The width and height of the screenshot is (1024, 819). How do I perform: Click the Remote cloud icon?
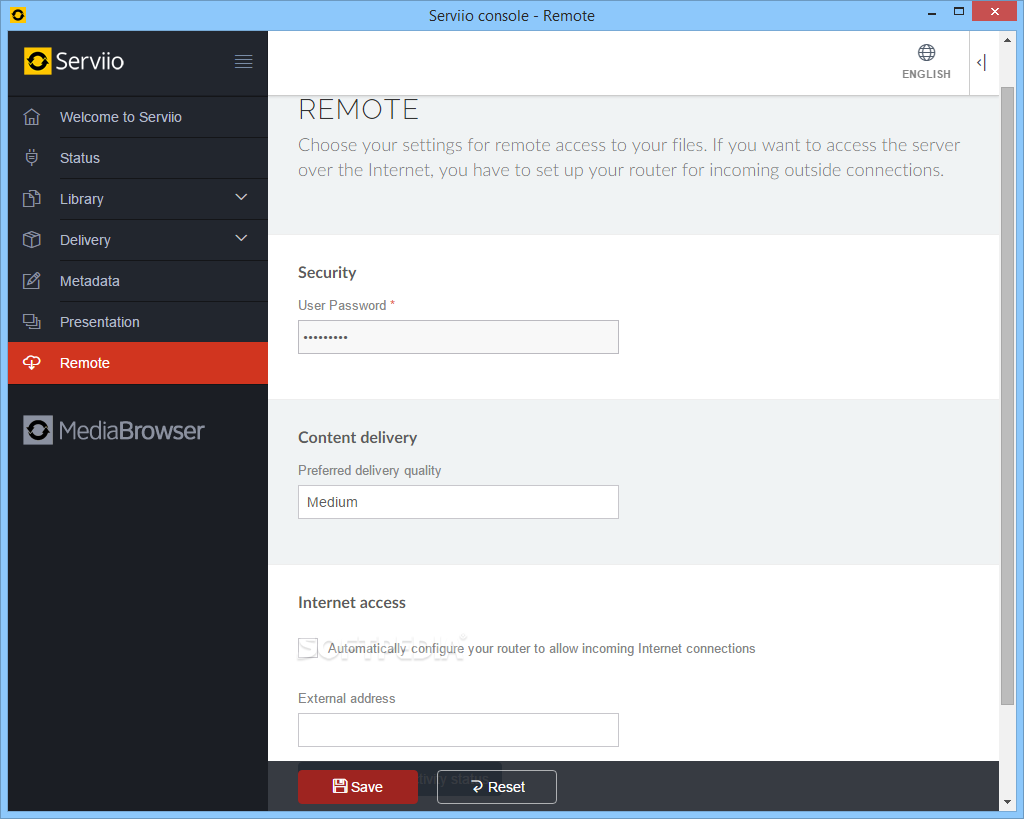click(31, 362)
